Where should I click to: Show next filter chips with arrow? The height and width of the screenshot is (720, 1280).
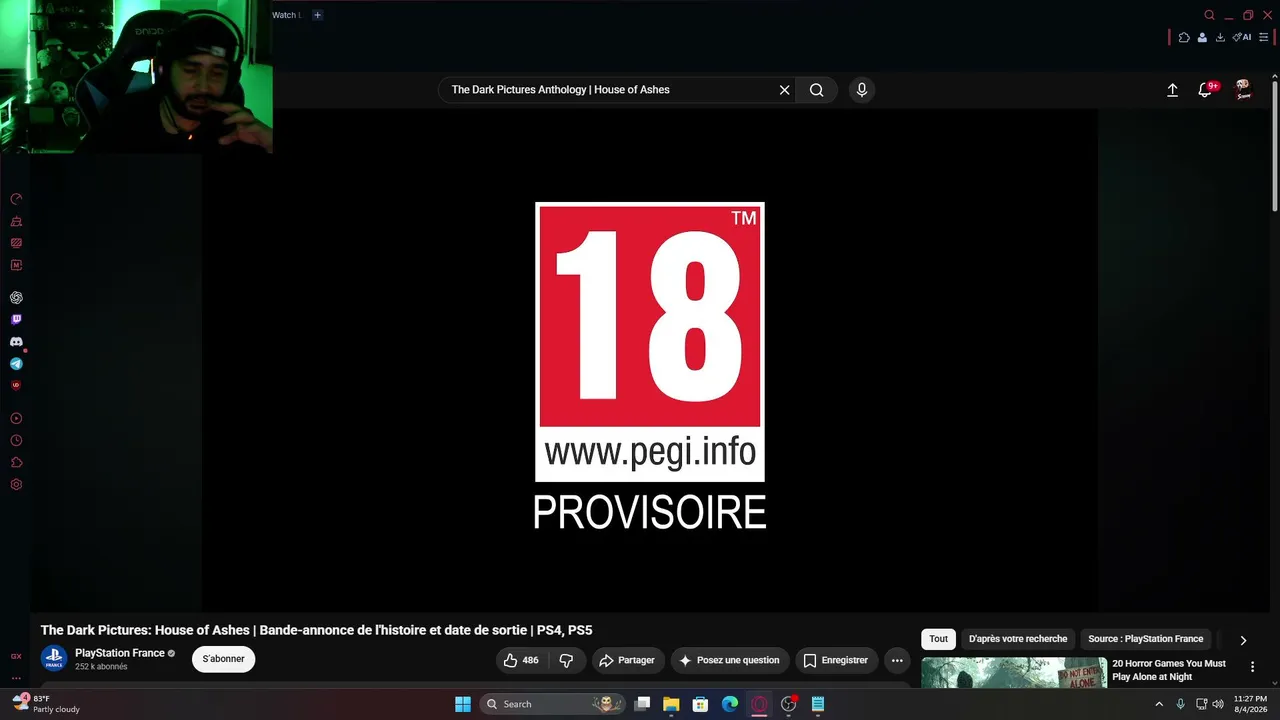pos(1243,640)
